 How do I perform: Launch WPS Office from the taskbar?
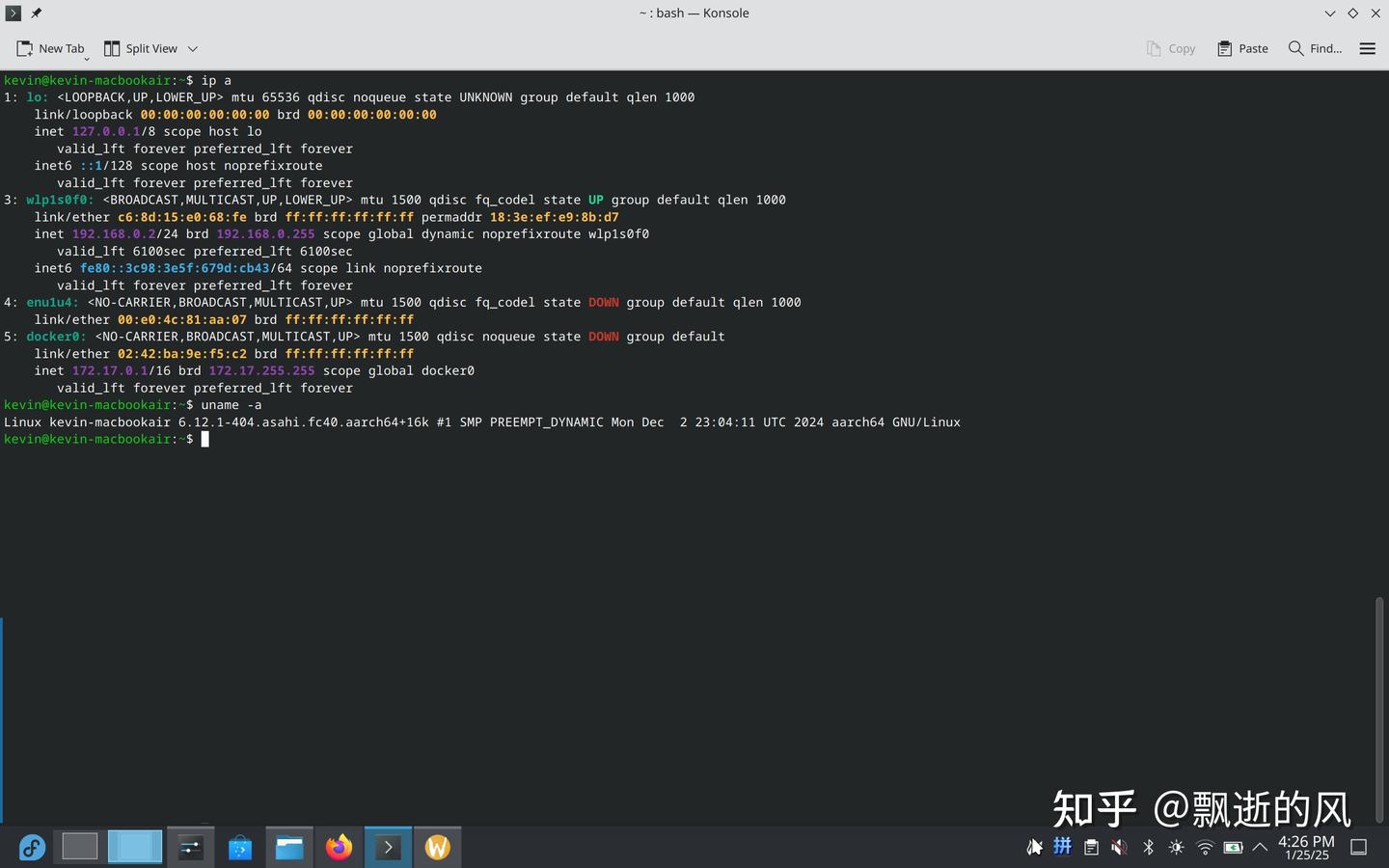pyautogui.click(x=438, y=847)
